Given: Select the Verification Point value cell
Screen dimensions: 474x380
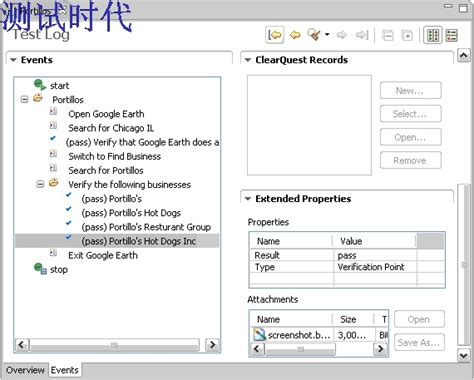Looking at the screenshot, I should tap(375, 267).
